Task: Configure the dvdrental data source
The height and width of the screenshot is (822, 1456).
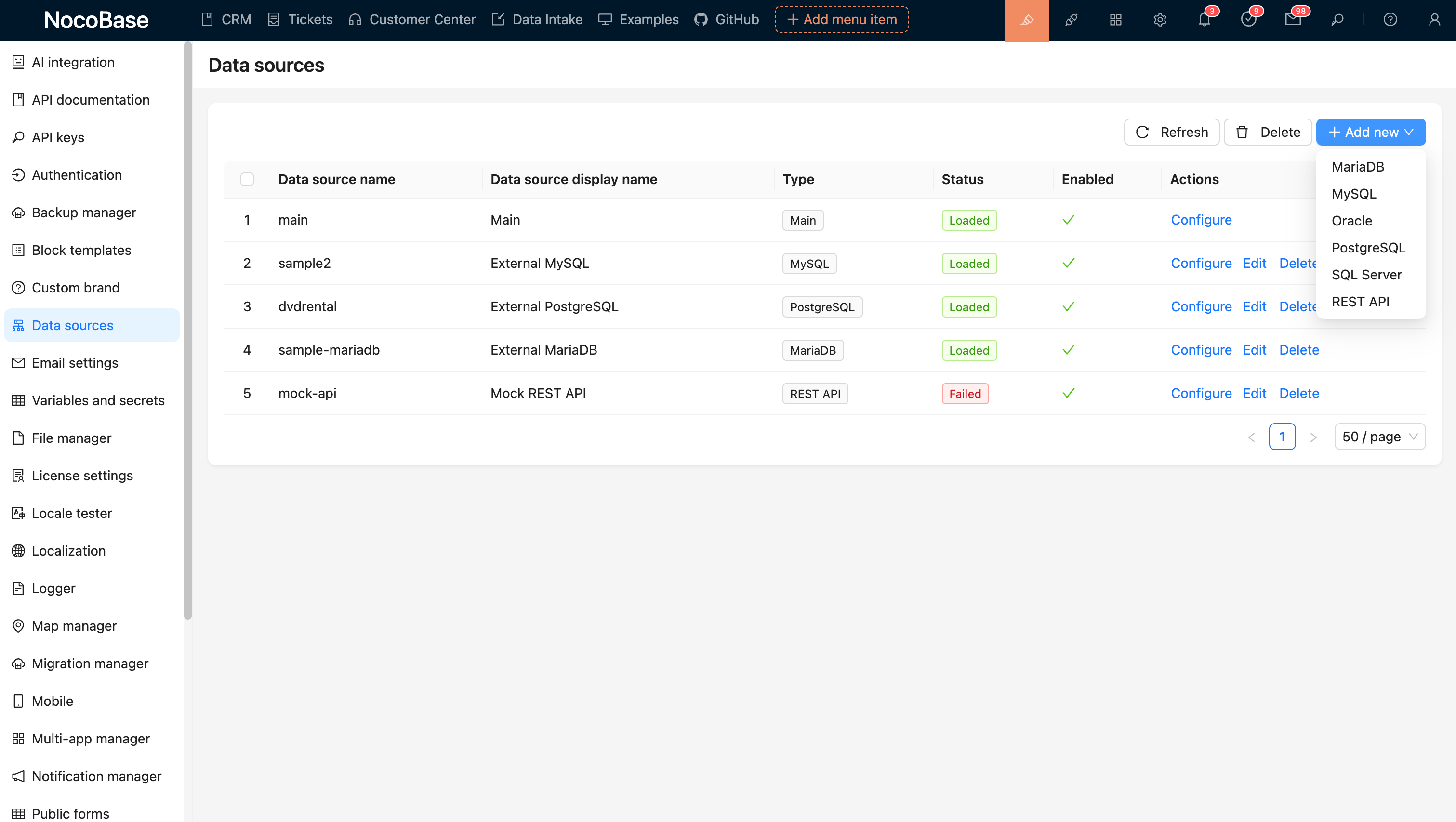Action: (x=1201, y=307)
